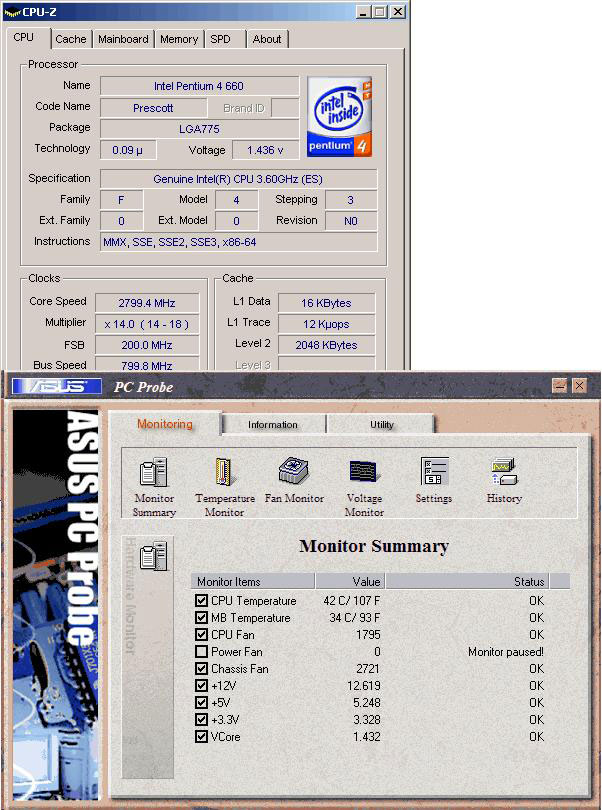Click the +3.3V value 3.328
The image size is (602, 810).
pyautogui.click(x=366, y=720)
